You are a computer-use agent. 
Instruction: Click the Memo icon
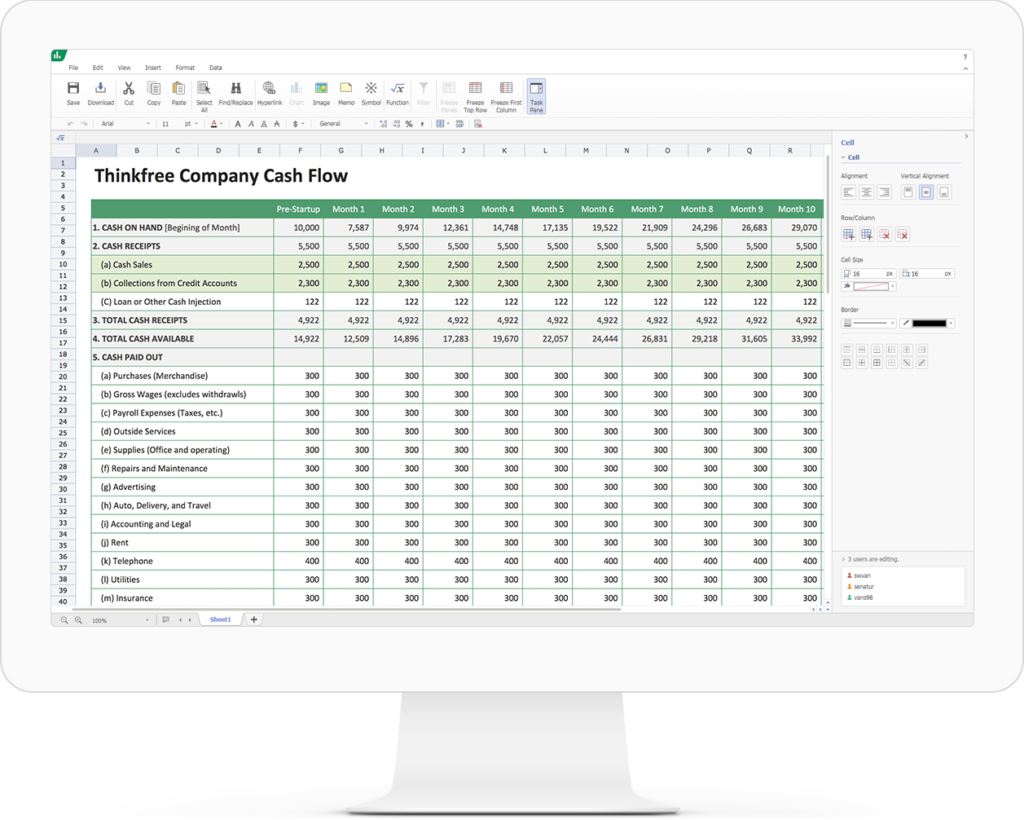click(346, 94)
